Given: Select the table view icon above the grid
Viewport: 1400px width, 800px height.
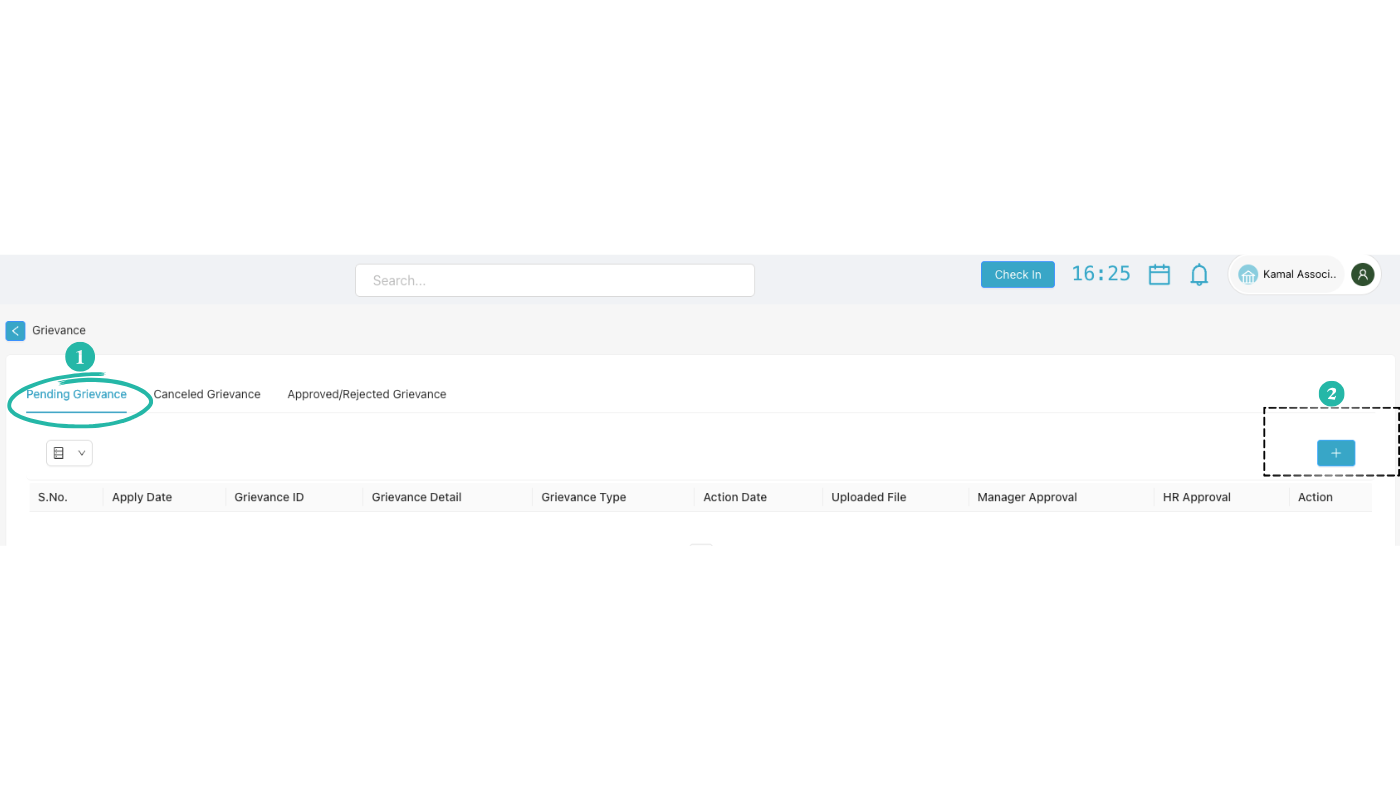Looking at the screenshot, I should pyautogui.click(x=61, y=452).
